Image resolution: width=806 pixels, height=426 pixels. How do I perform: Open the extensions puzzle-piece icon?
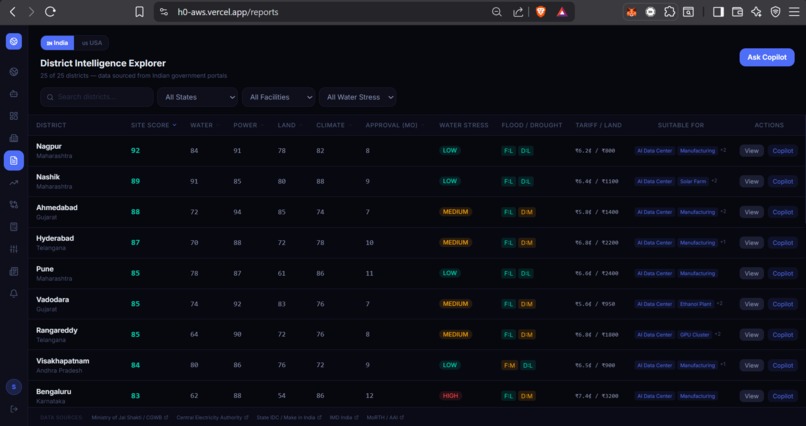click(x=669, y=12)
